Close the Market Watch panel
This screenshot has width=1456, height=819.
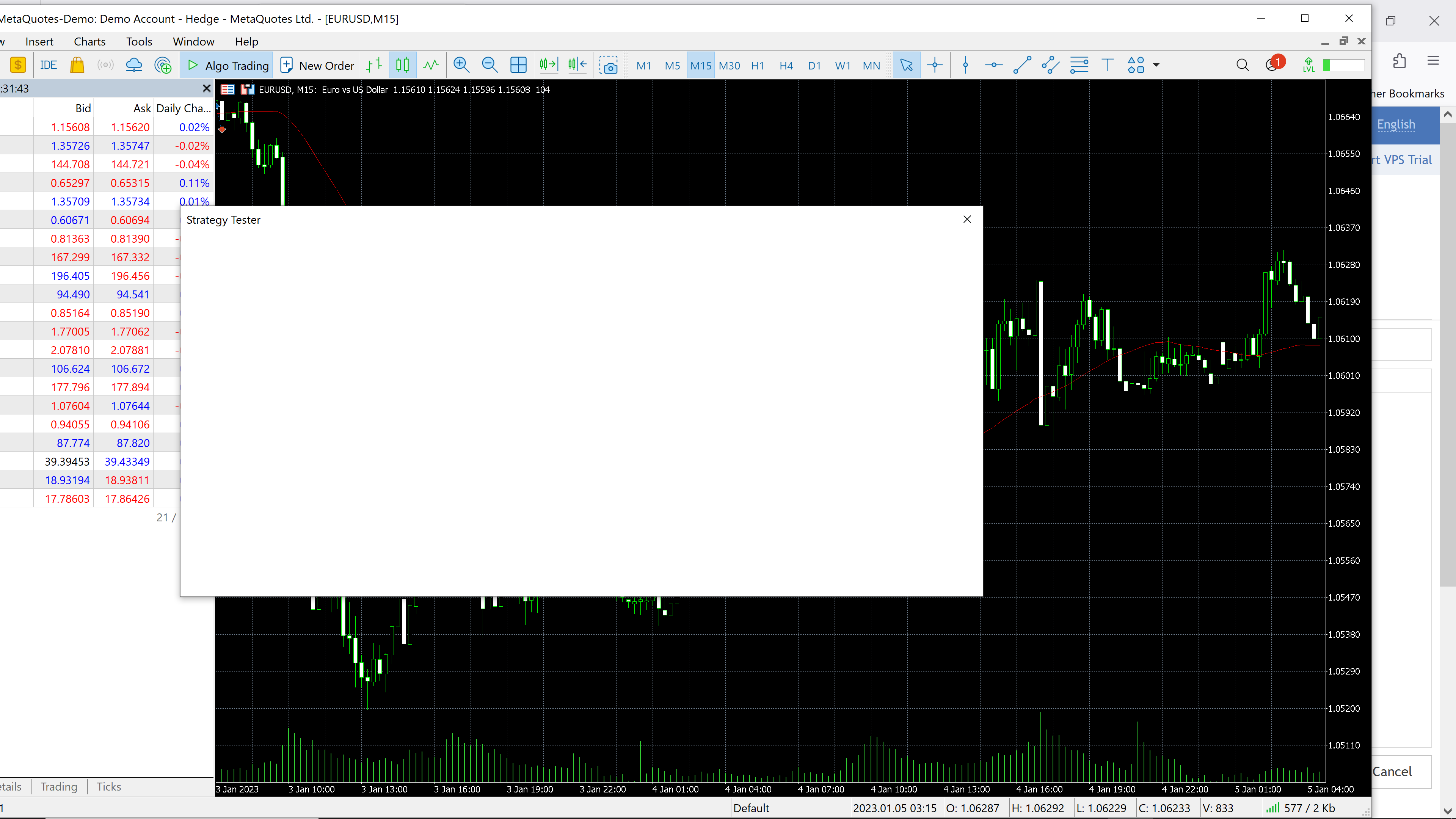(x=206, y=88)
